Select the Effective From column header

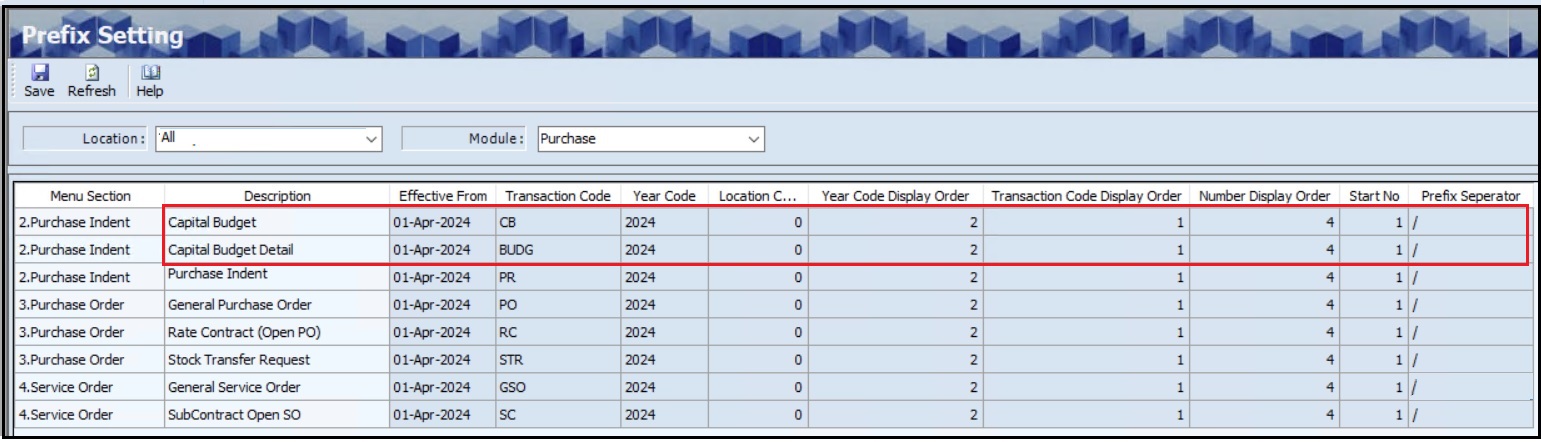click(442, 195)
